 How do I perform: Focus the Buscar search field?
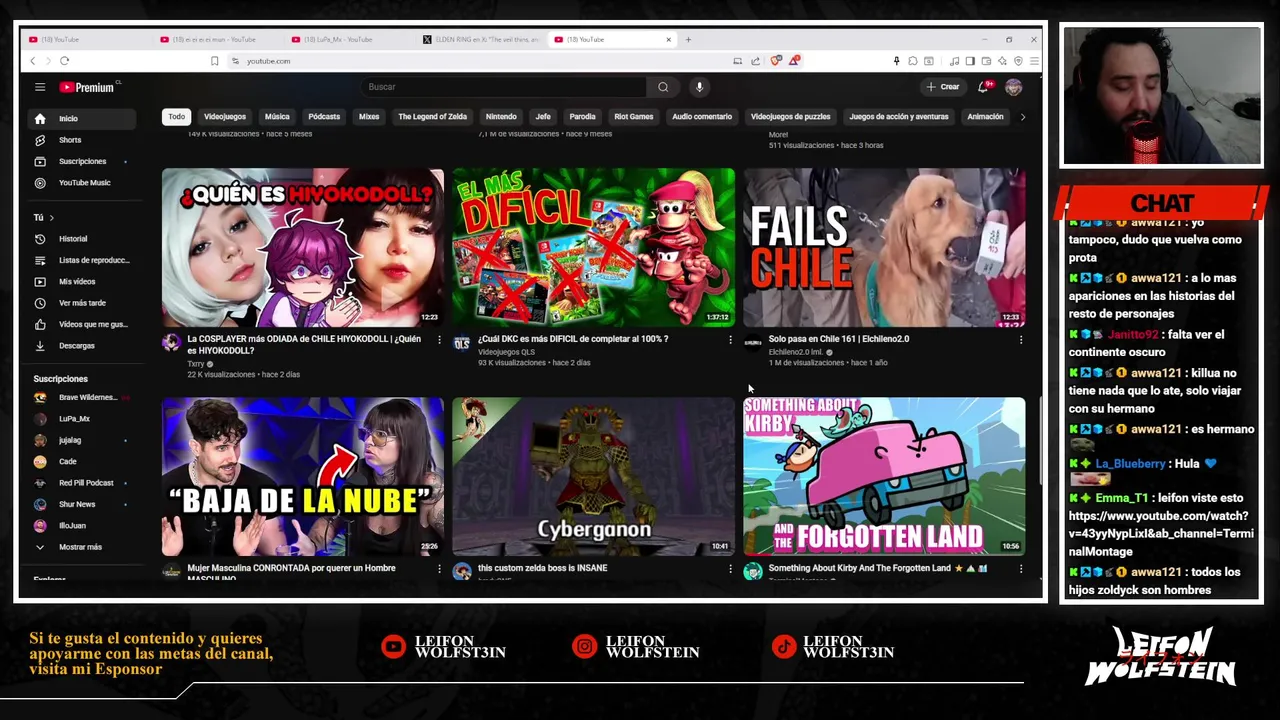[503, 87]
